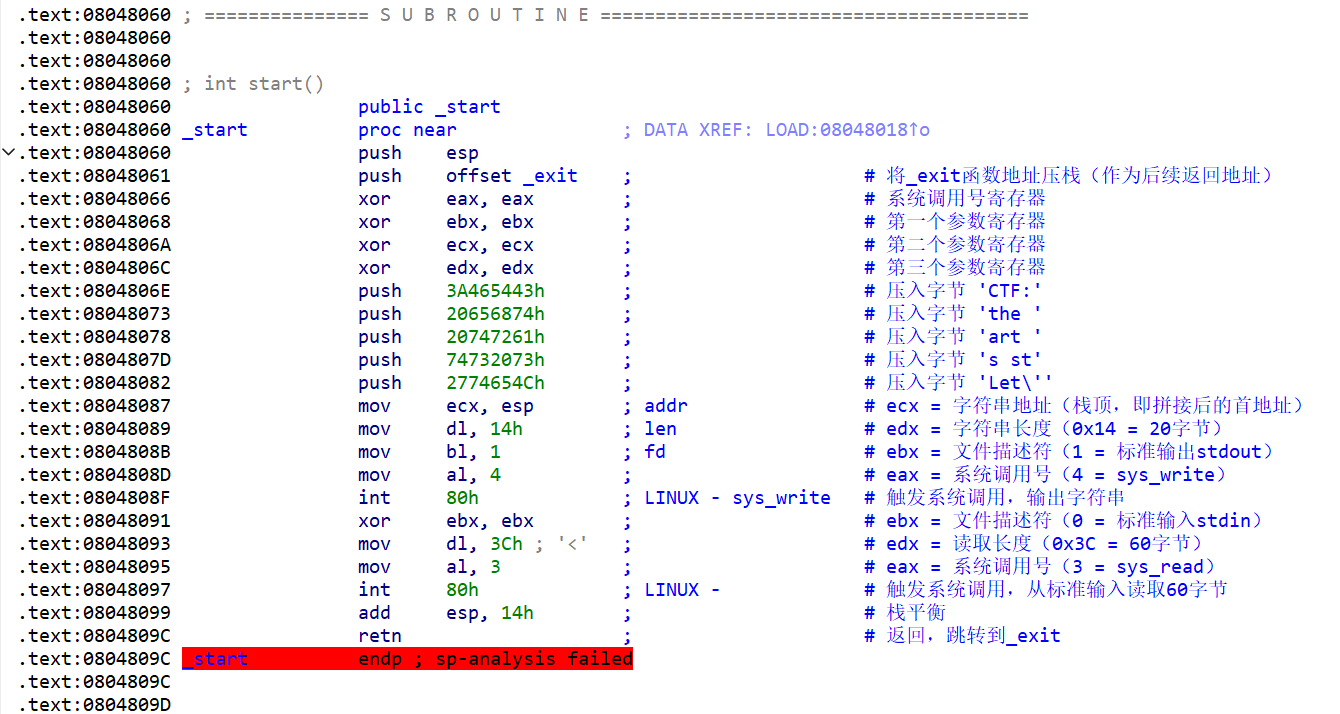Select the LINUX - sys_write comment
Image resolution: width=1340 pixels, height=714 pixels.
click(737, 498)
